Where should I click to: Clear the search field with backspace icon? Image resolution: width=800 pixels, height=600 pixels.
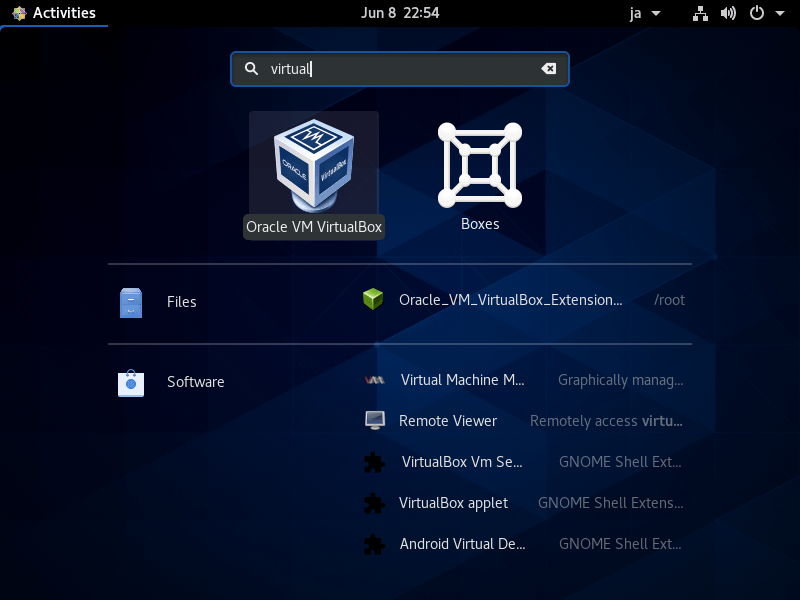548,68
